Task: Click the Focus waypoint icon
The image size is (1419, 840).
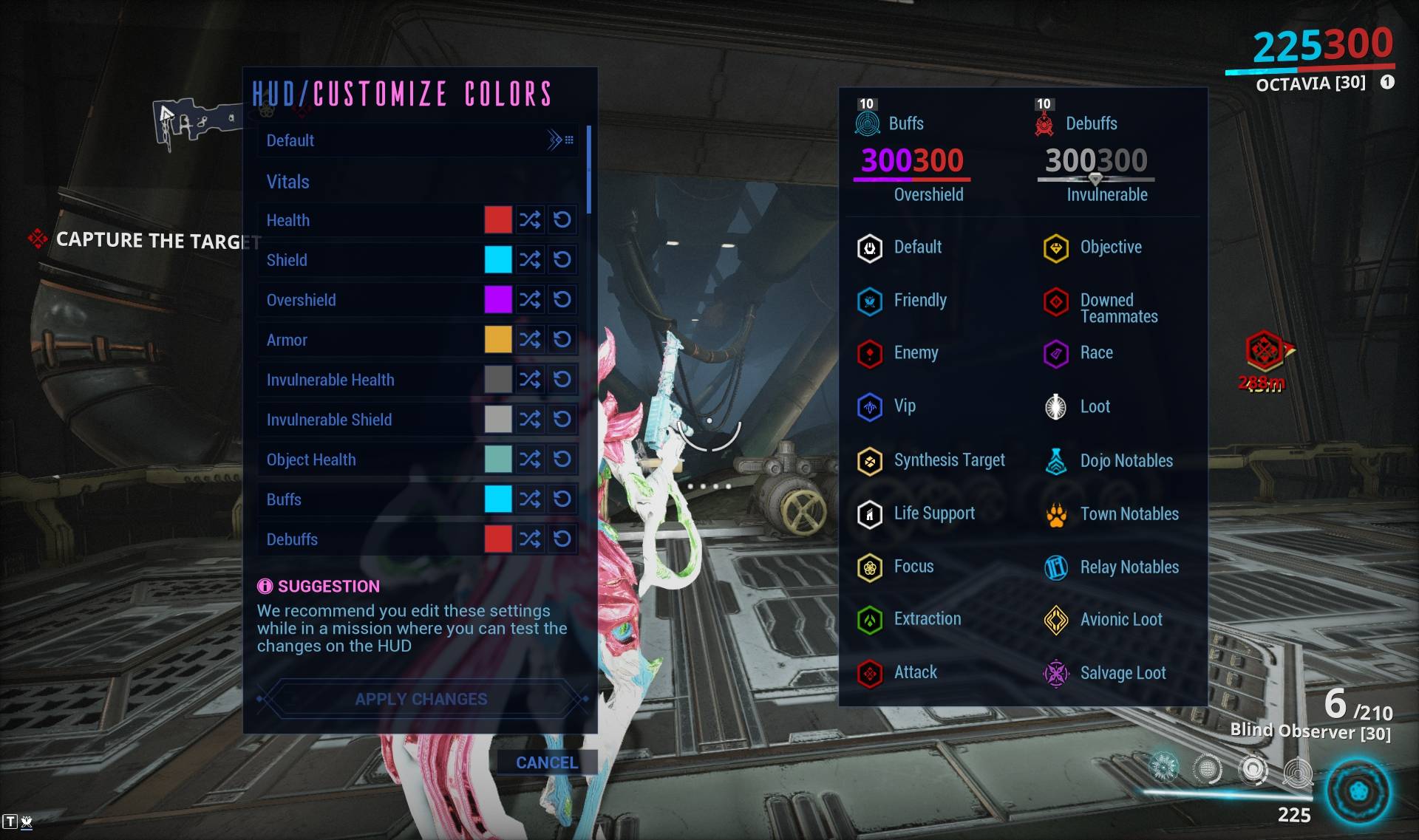Action: [868, 567]
